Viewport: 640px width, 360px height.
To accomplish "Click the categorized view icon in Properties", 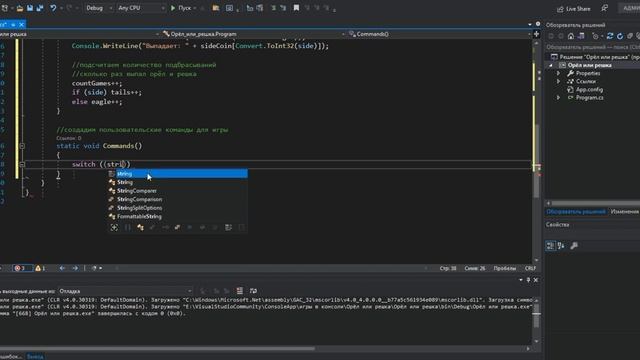I will [550, 246].
